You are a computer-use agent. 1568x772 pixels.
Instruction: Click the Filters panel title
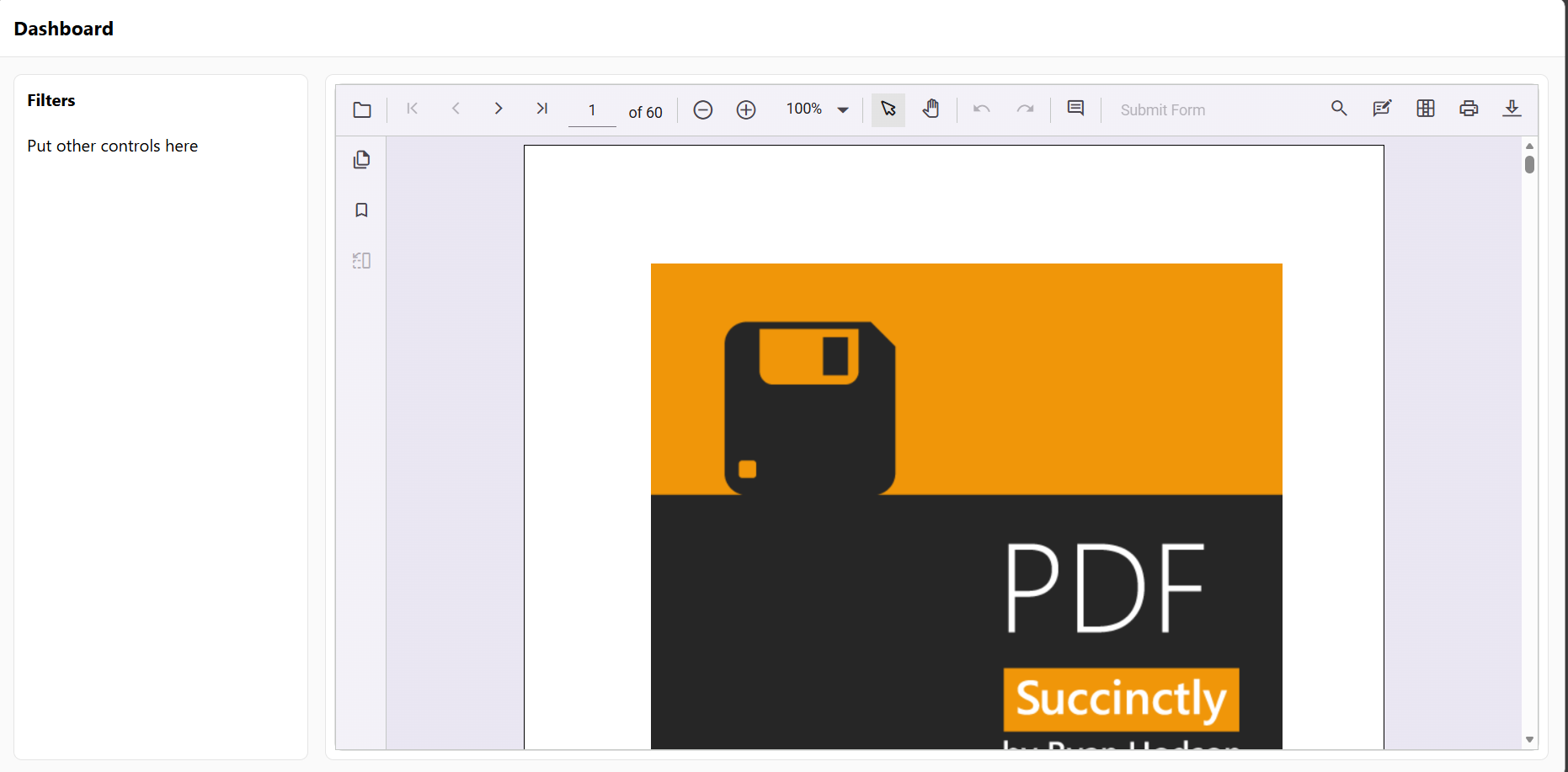pyautogui.click(x=51, y=100)
